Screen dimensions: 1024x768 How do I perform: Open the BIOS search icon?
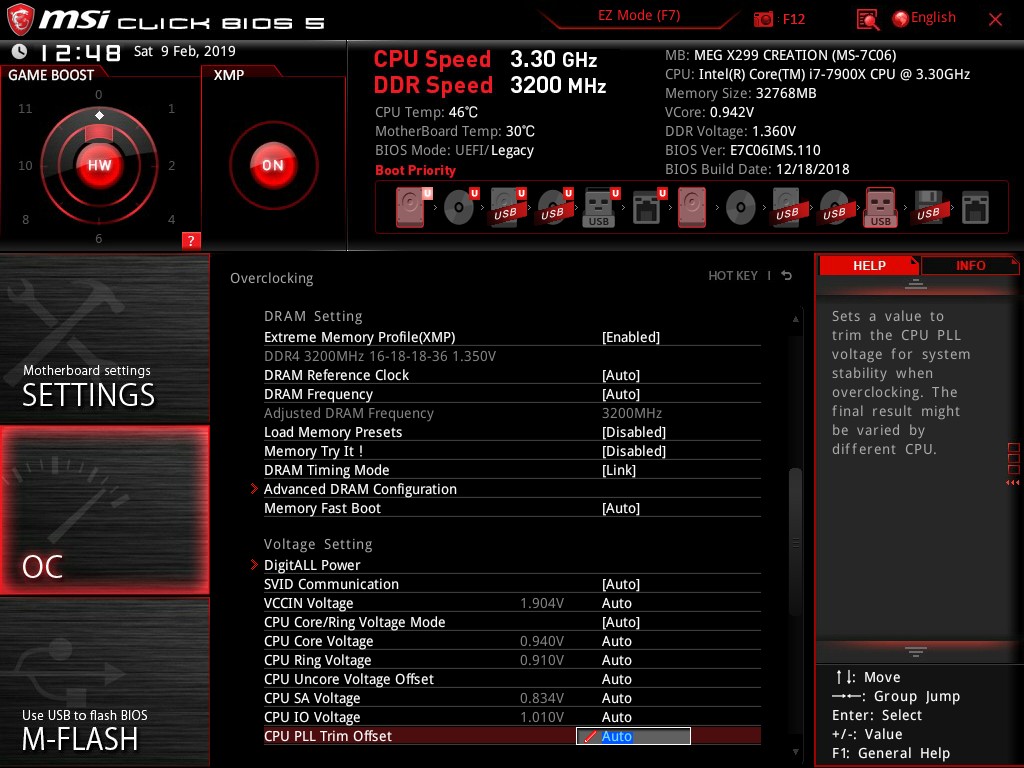point(868,19)
